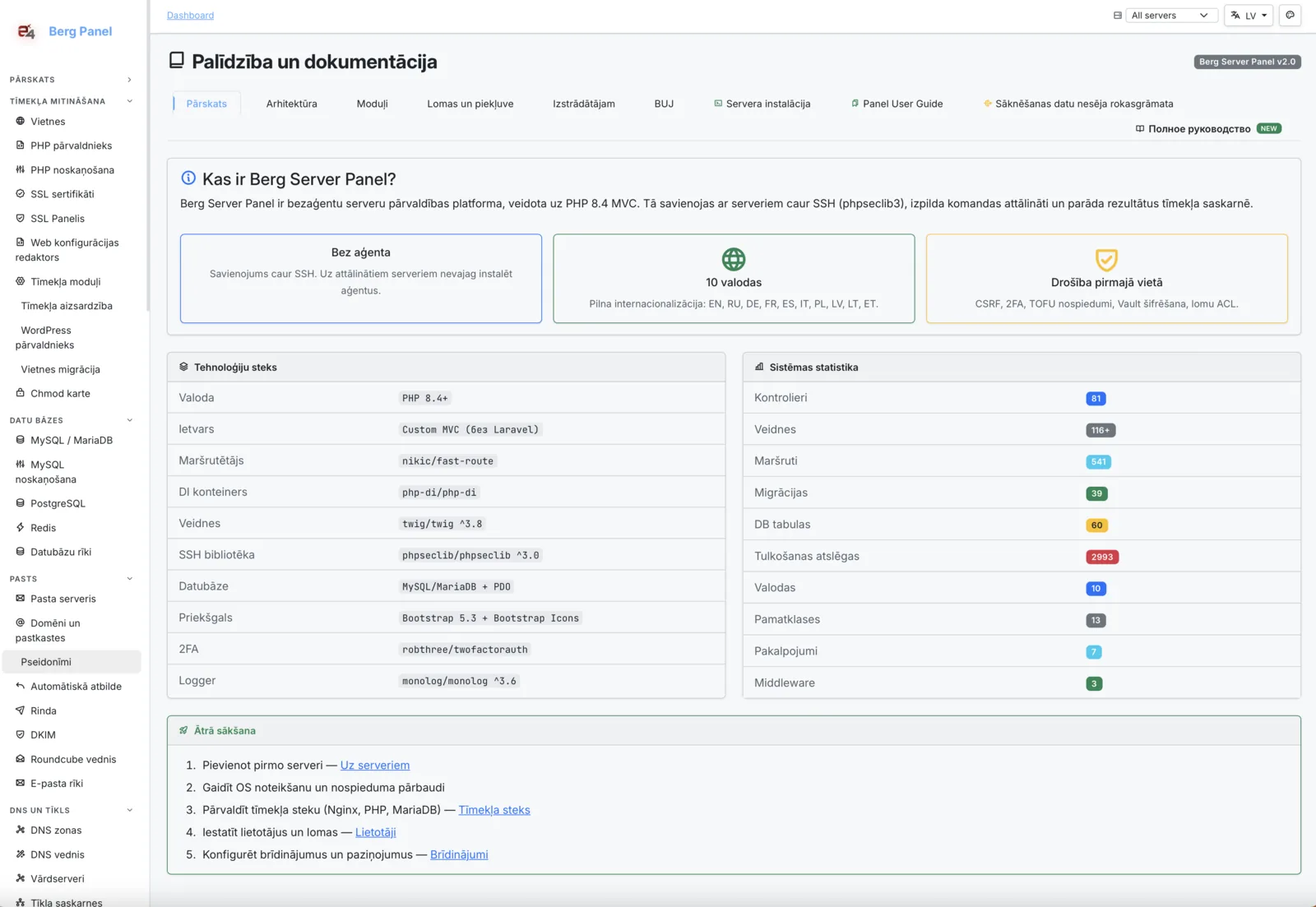Screen dimensions: 1316x907
Task: Switch to the Lomas un piekļuve tab
Action: 470,104
